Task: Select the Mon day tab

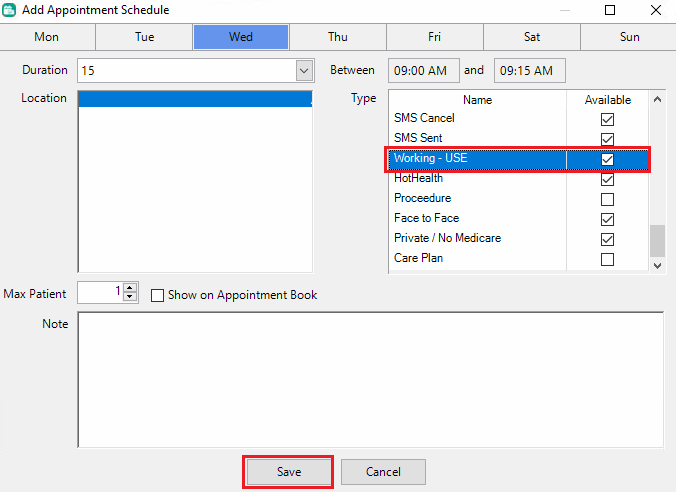Action: coord(47,37)
